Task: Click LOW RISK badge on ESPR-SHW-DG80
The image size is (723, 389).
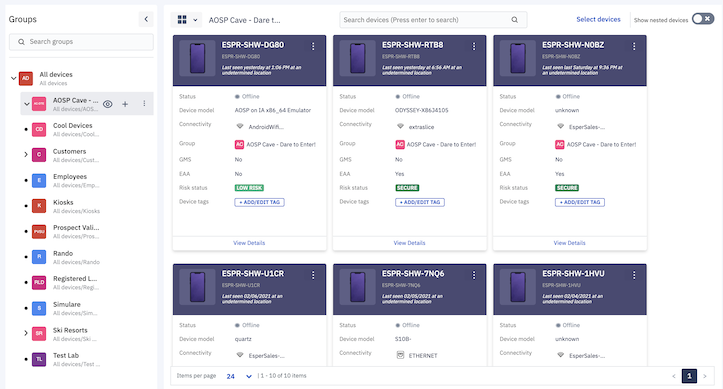Action: (x=249, y=188)
